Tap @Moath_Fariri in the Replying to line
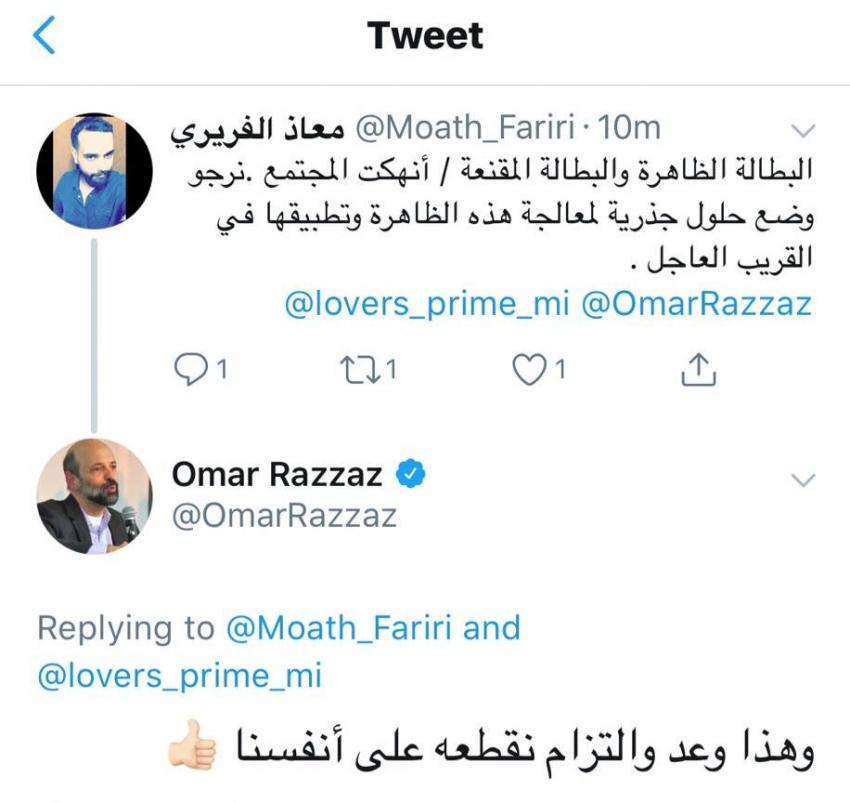Viewport: 850px width, 803px height. pos(340,628)
